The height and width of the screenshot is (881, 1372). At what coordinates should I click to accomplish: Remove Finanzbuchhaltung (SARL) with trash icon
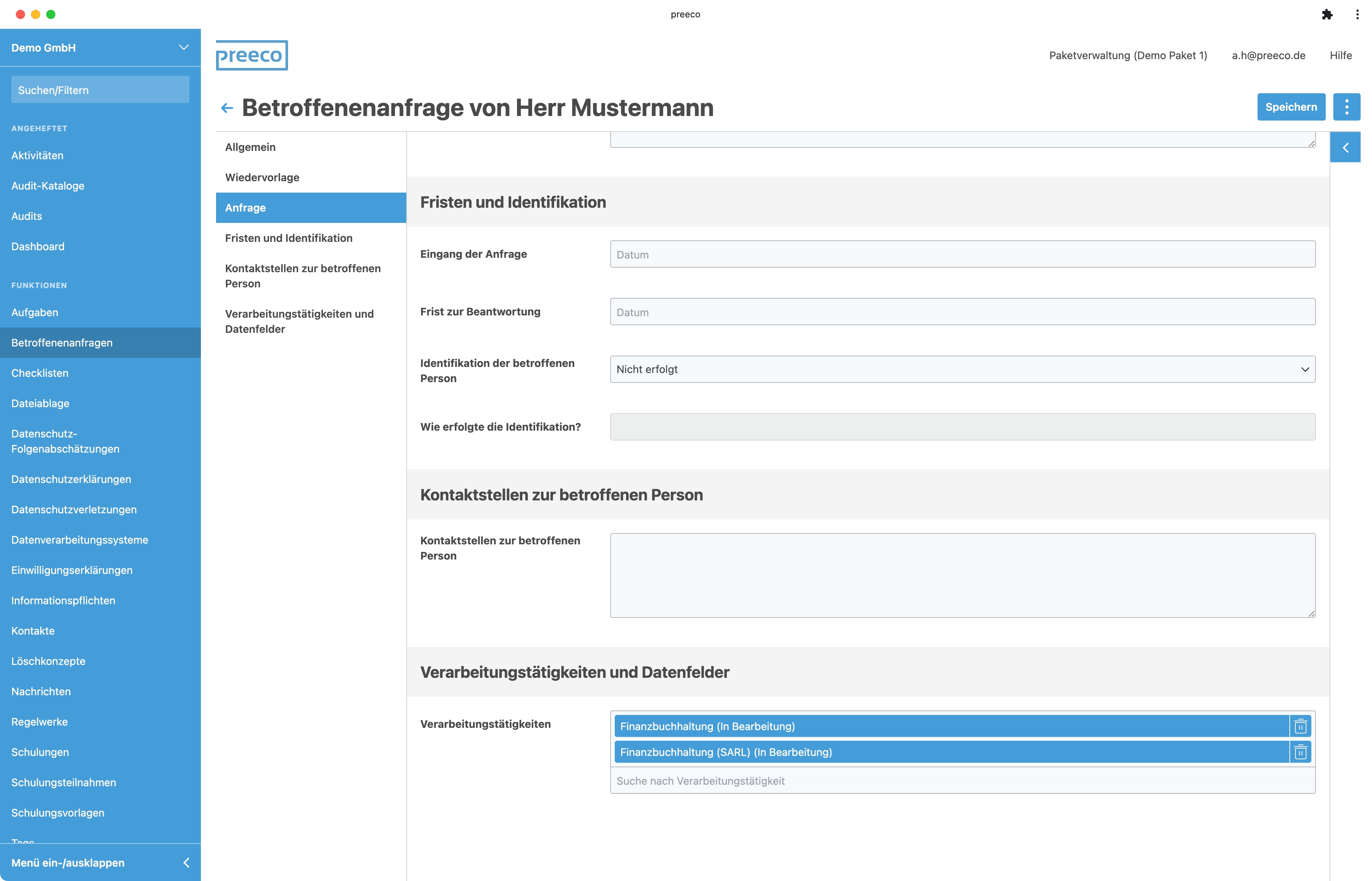(x=1300, y=752)
